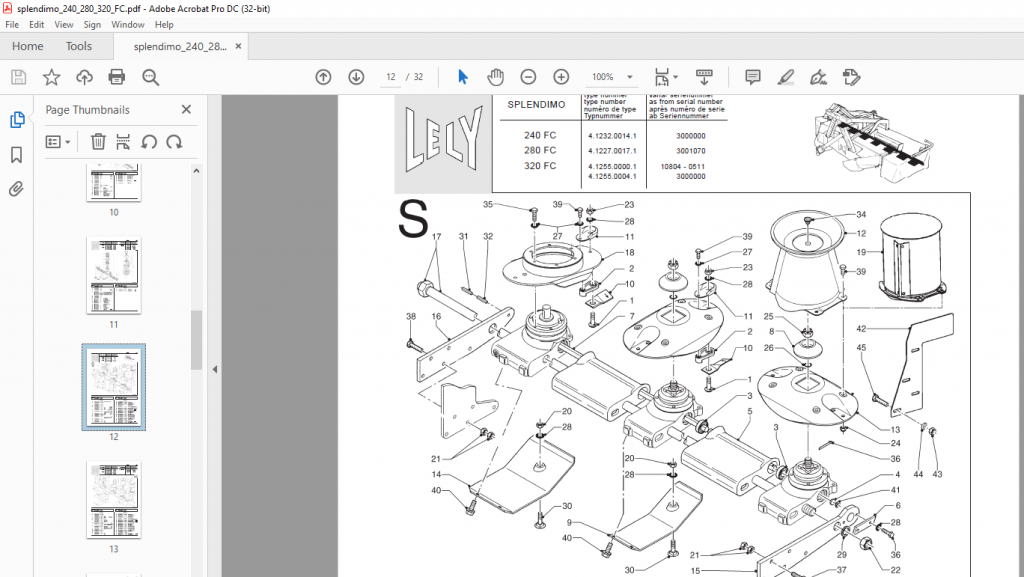Go to previous page with up arrow
1024x577 pixels.
pyautogui.click(x=323, y=77)
